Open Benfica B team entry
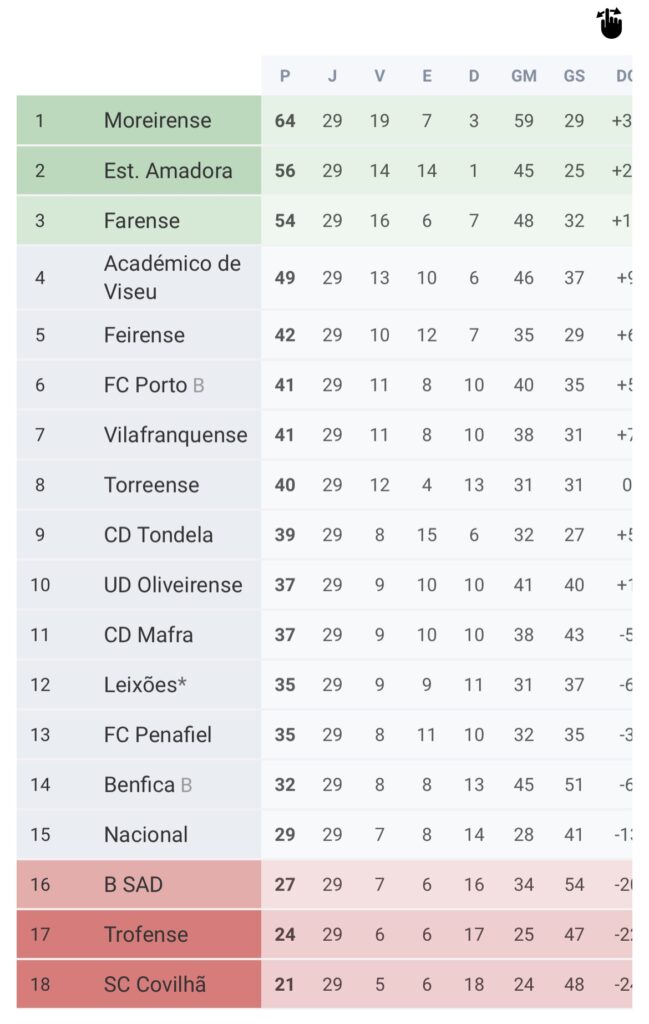 pyautogui.click(x=148, y=784)
